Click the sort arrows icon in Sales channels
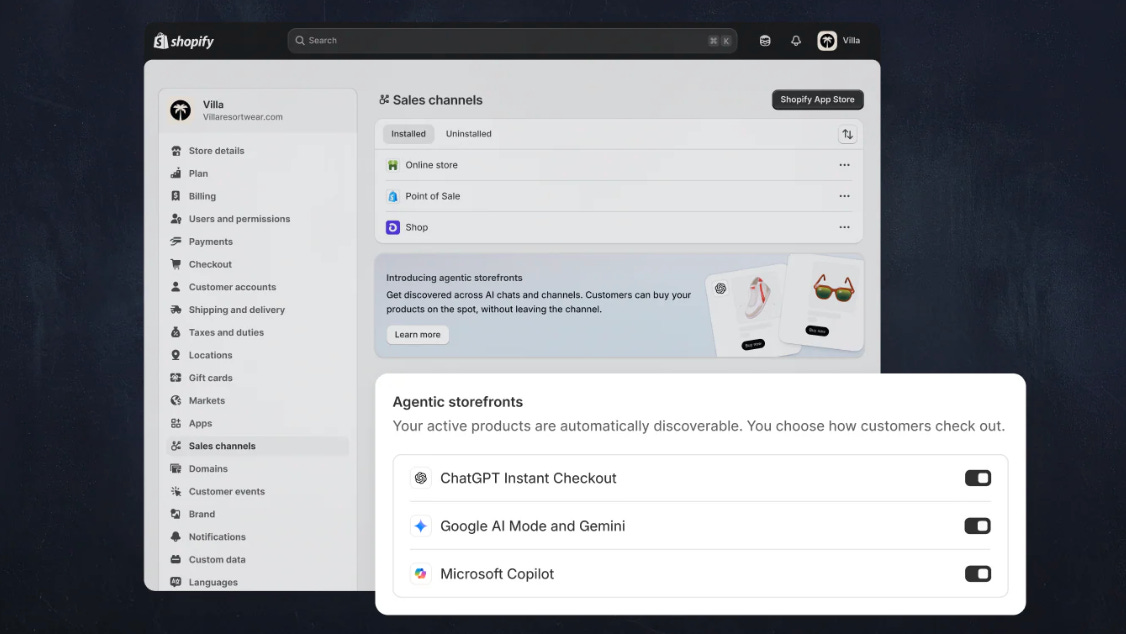1126x634 pixels. point(847,134)
